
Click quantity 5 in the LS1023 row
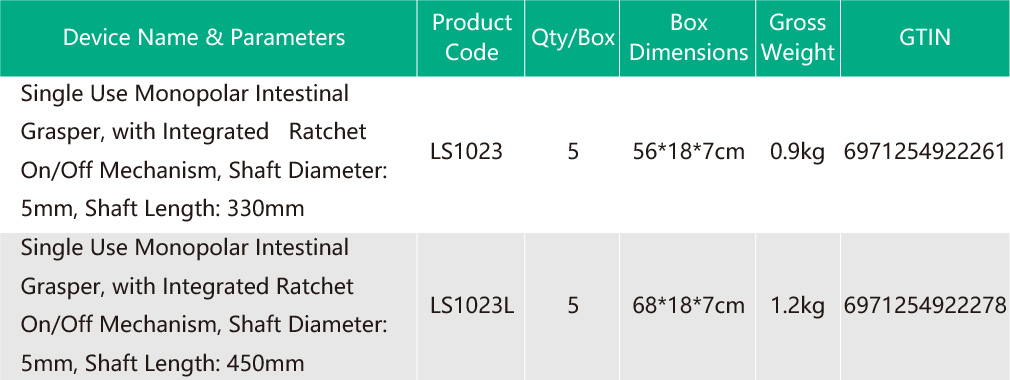coord(573,152)
